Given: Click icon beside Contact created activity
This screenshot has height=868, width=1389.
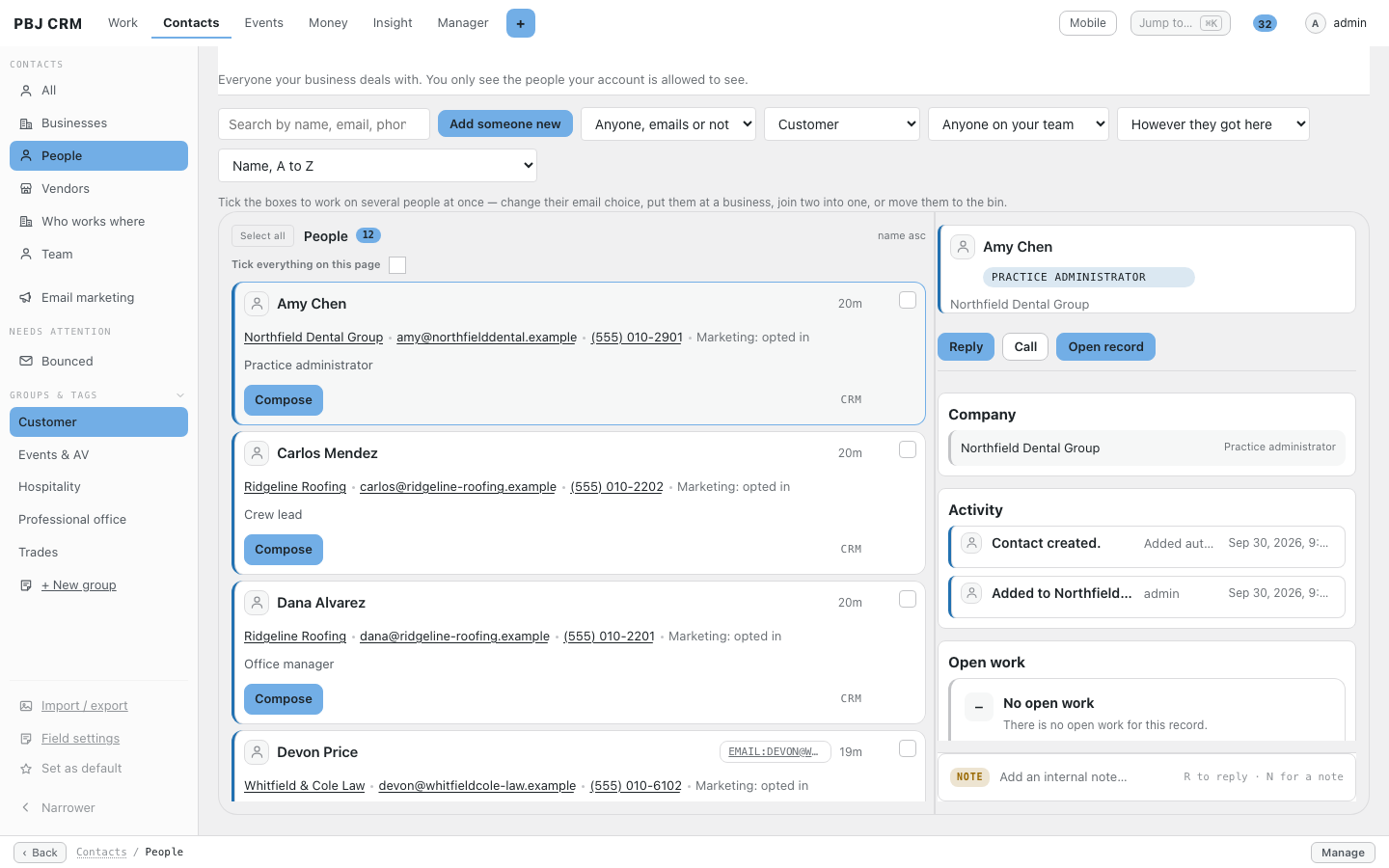Looking at the screenshot, I should (x=972, y=543).
